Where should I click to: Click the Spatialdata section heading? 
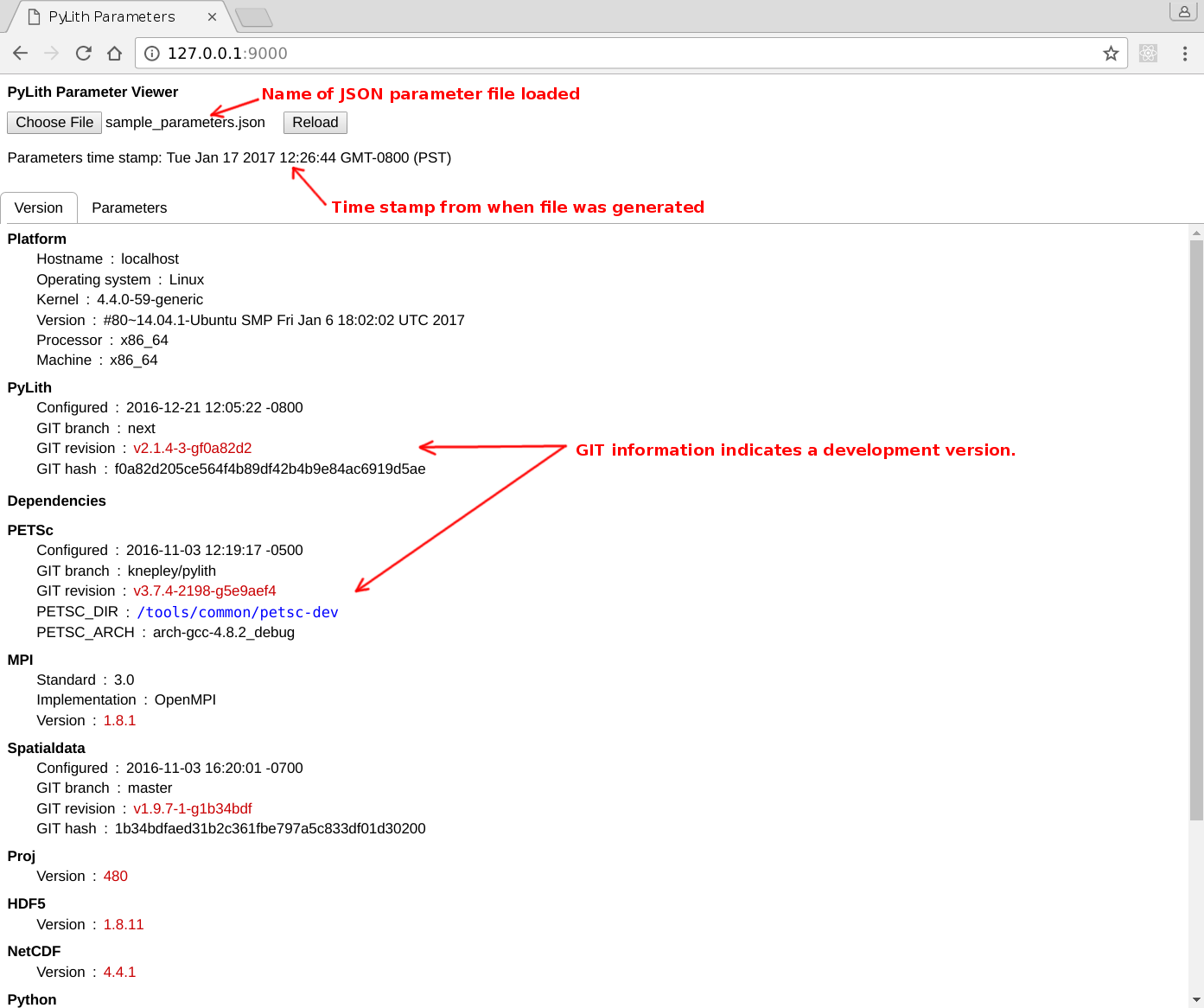tap(46, 748)
